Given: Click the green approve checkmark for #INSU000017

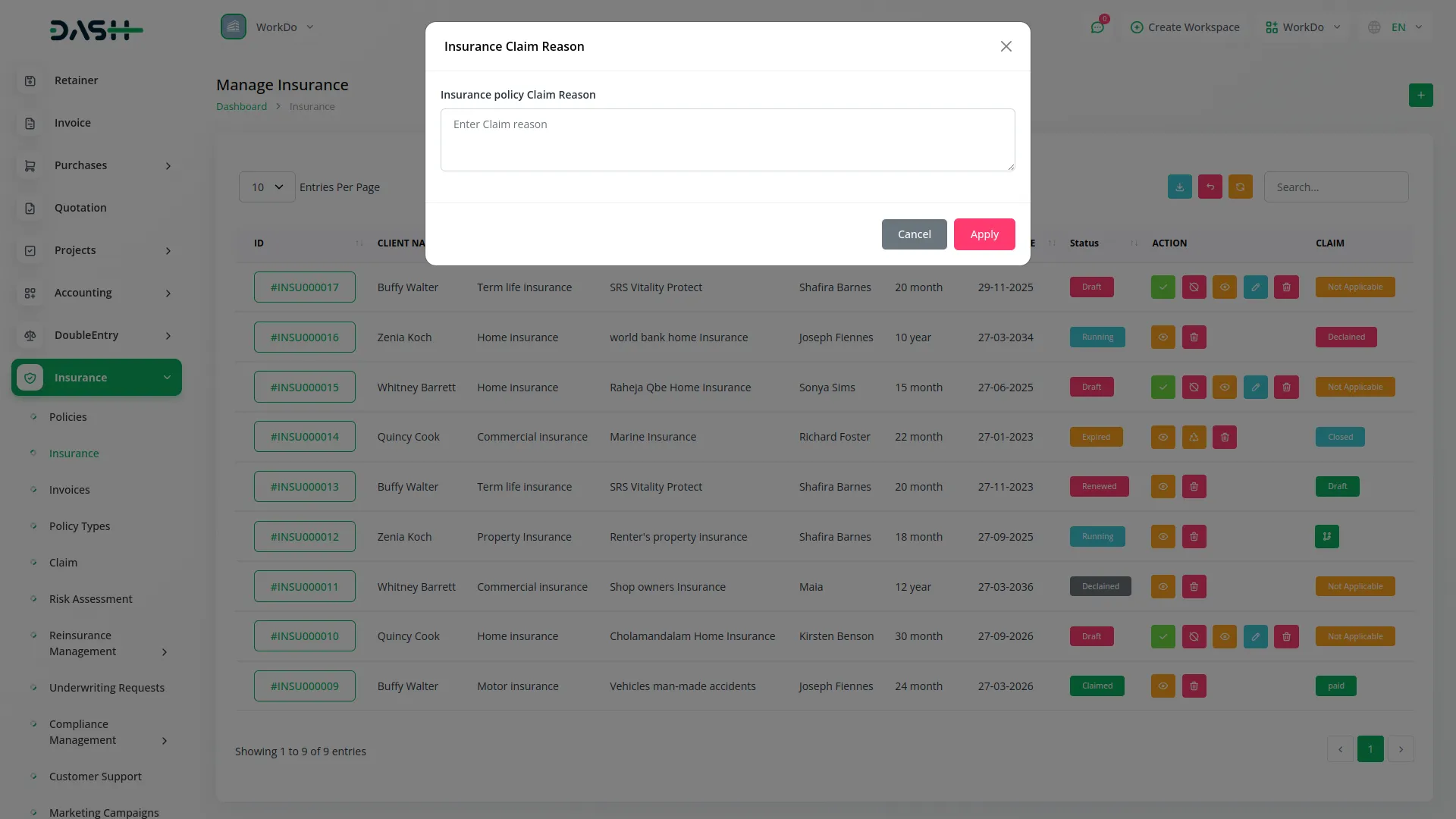Looking at the screenshot, I should click(1163, 287).
